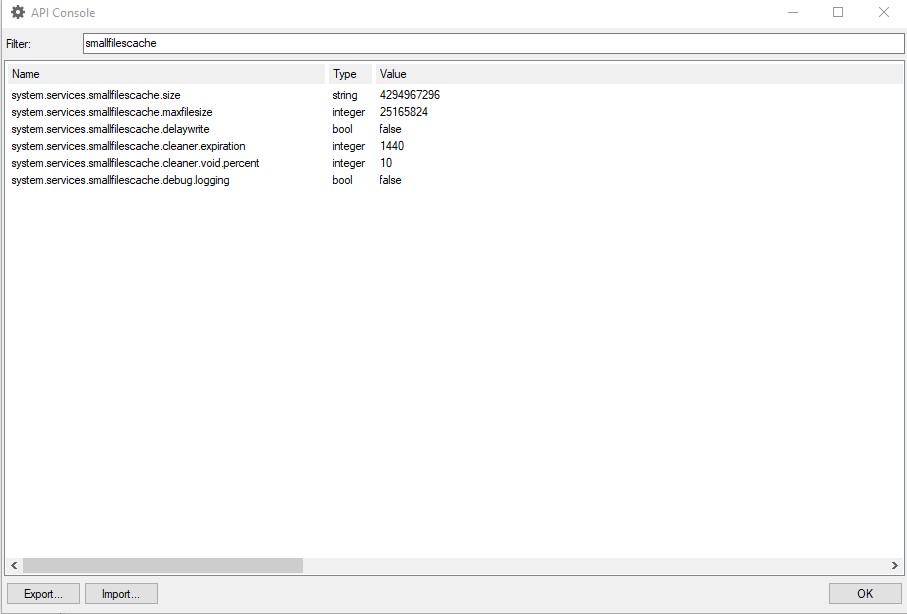Viewport: 907px width, 614px height.
Task: Click the horizontal scrollbar right arrow
Action: click(895, 565)
